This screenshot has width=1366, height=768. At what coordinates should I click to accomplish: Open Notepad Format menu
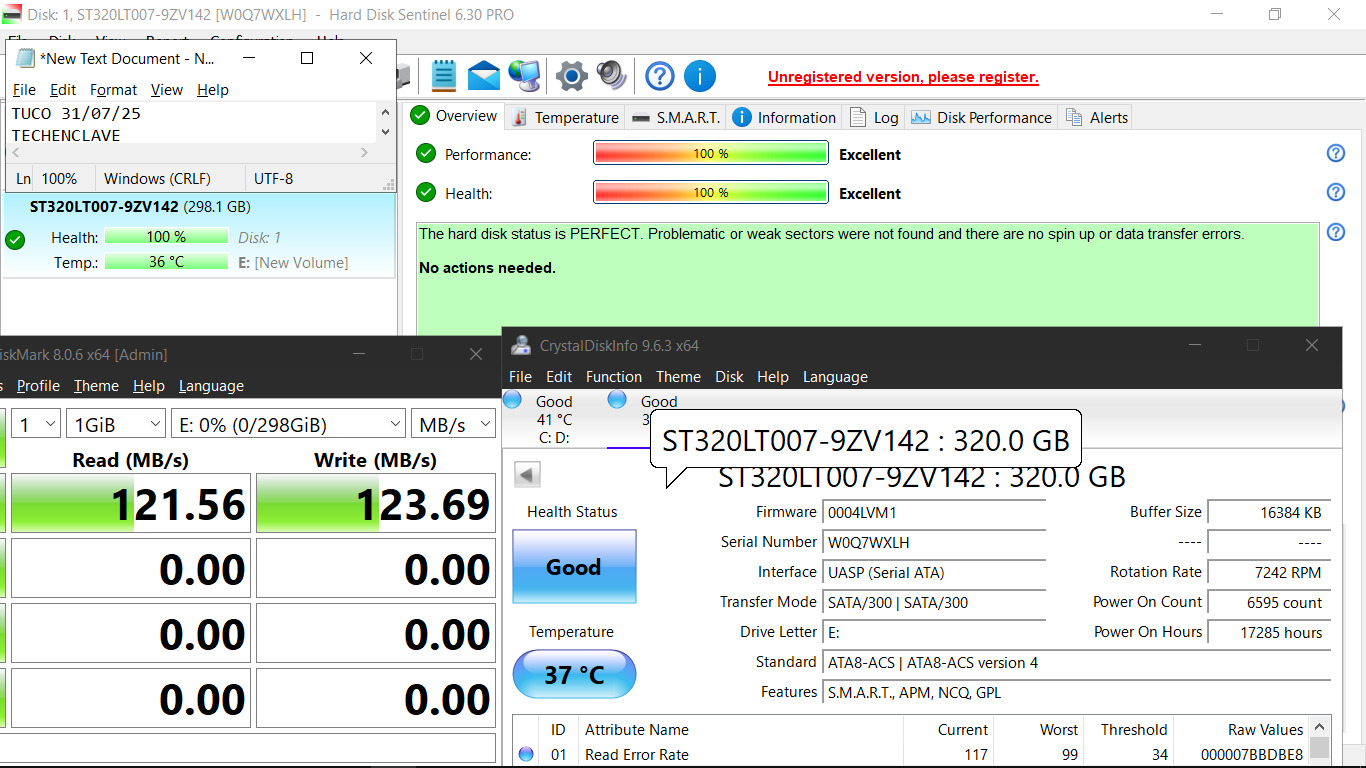113,89
